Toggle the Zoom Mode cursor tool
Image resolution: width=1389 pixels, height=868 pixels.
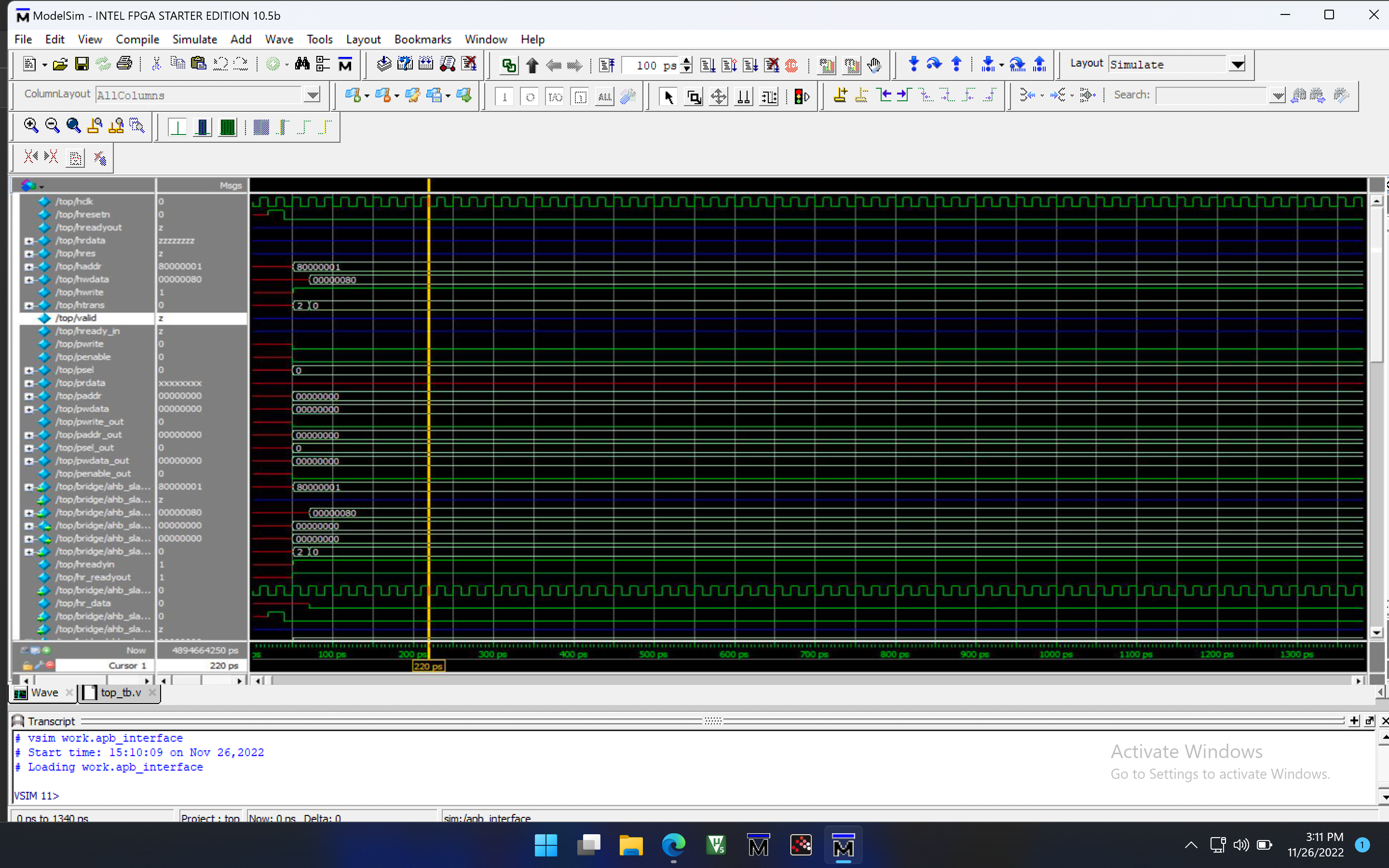point(694,96)
